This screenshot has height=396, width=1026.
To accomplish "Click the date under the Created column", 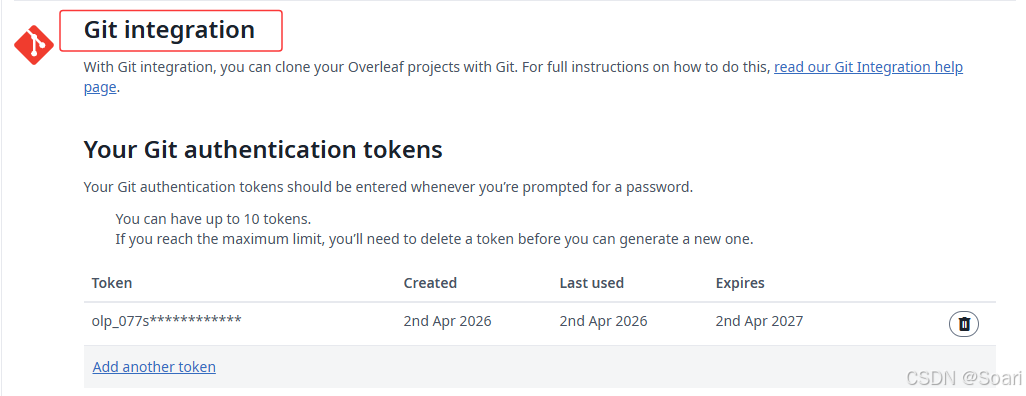I will 447,321.
